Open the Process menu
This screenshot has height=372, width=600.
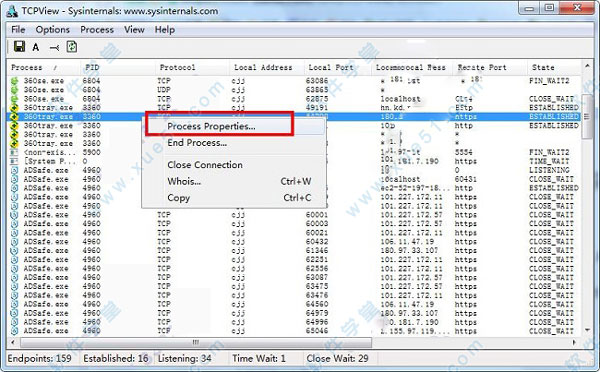click(97, 29)
